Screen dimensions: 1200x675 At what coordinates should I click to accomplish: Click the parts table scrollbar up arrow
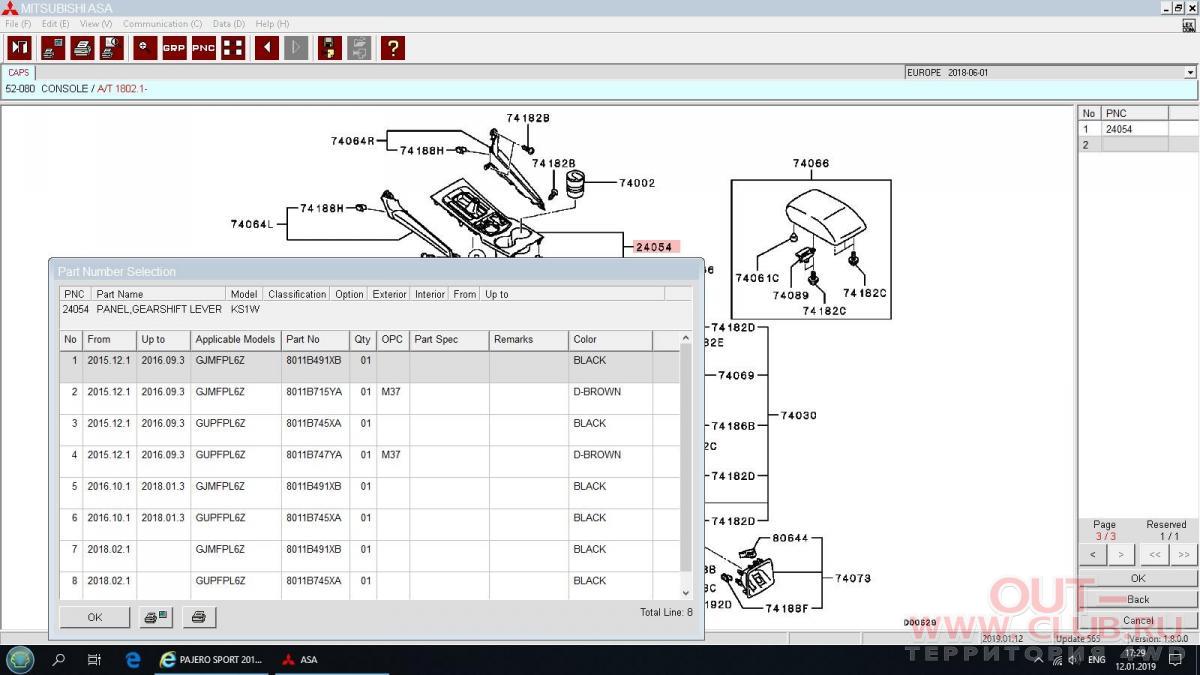[x=686, y=339]
